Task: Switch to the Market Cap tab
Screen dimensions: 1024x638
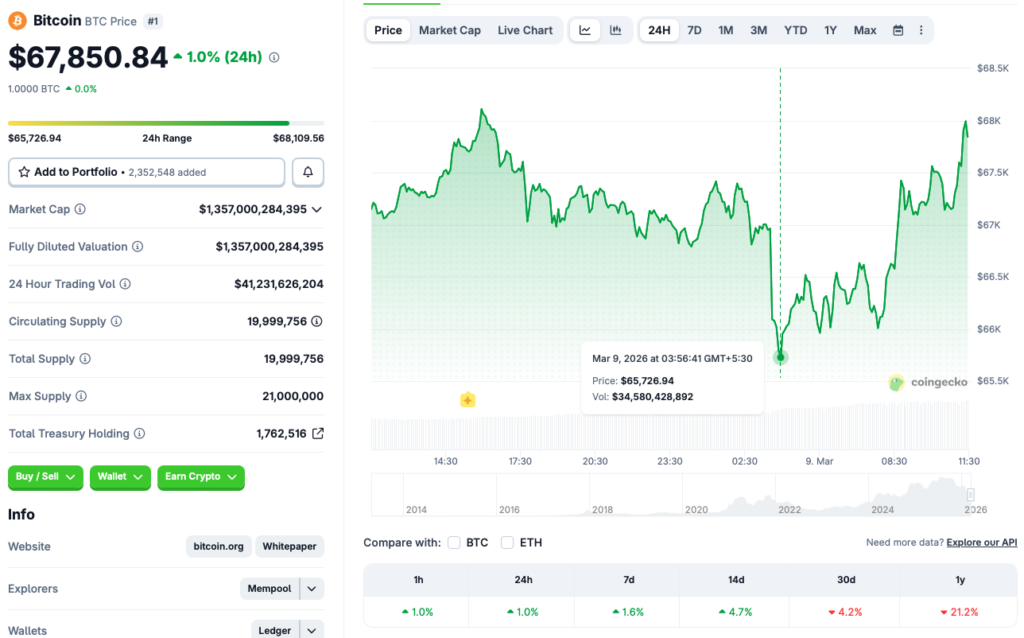Action: pyautogui.click(x=450, y=30)
